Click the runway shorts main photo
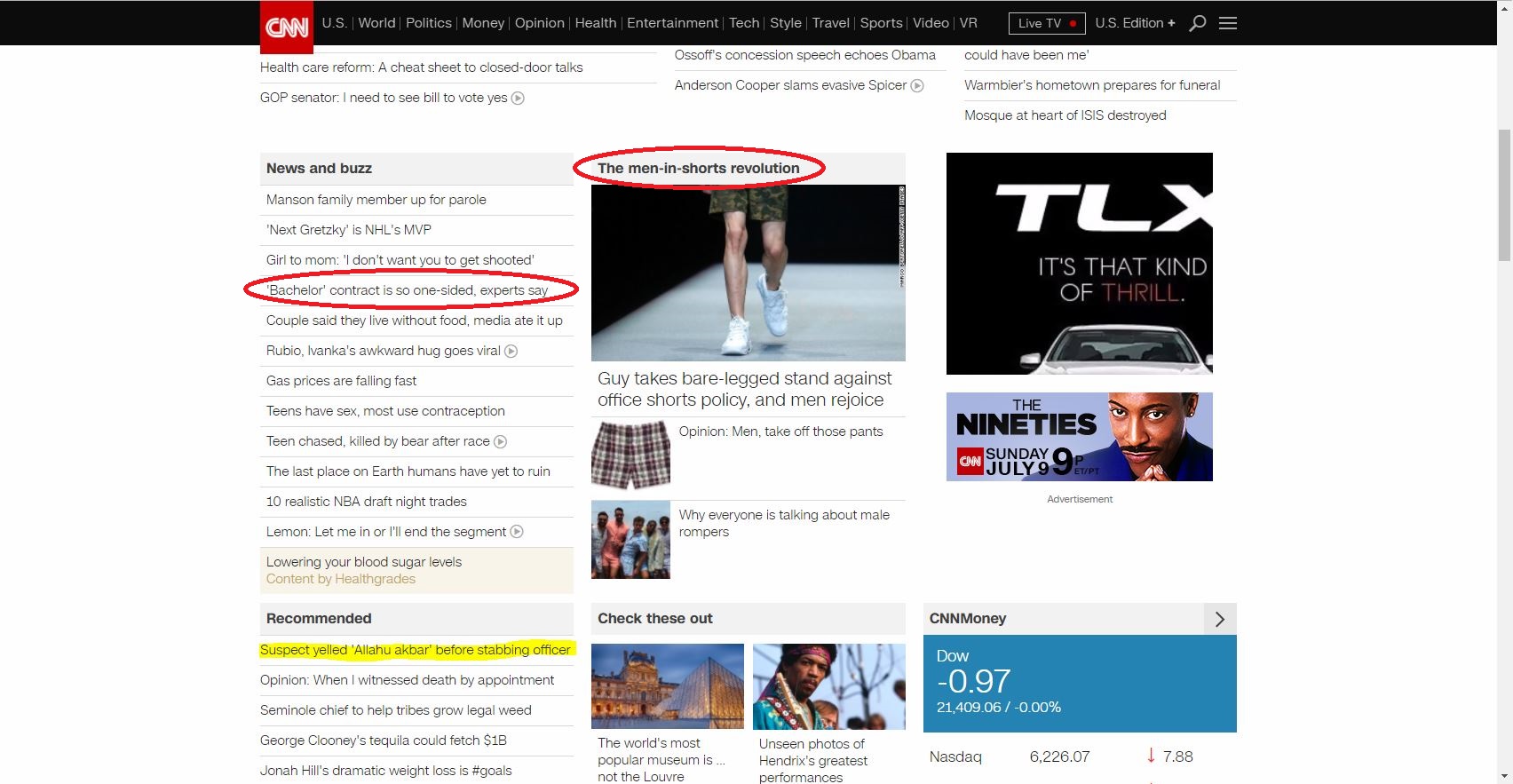The image size is (1513, 784). click(x=749, y=273)
